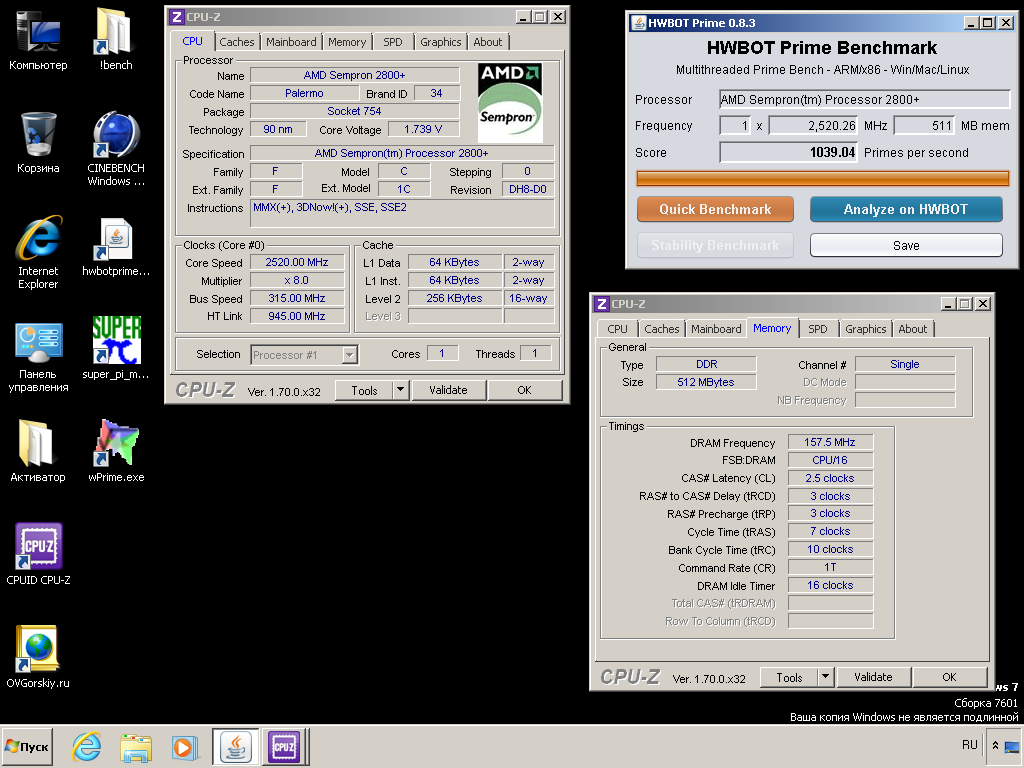Open the Активатор folder icon
Viewport: 1024px width, 768px height.
(38, 452)
